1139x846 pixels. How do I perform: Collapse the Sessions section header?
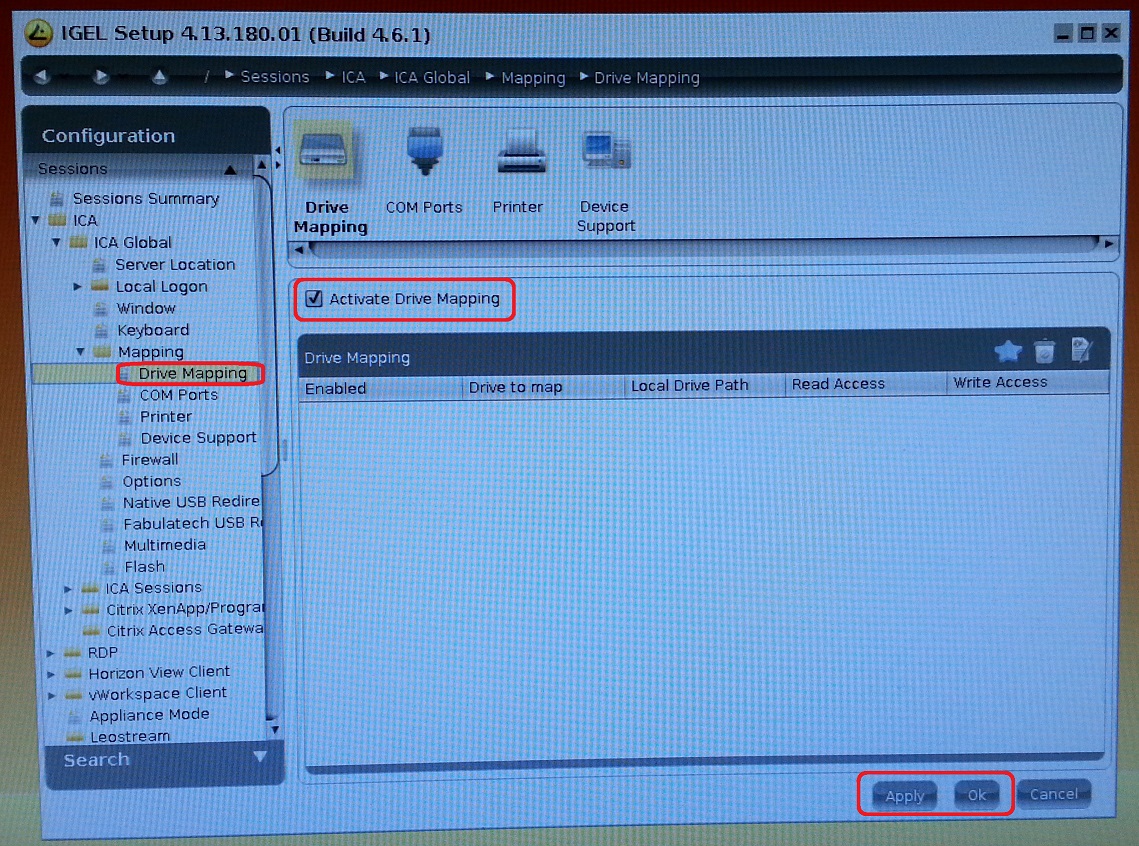coord(230,169)
